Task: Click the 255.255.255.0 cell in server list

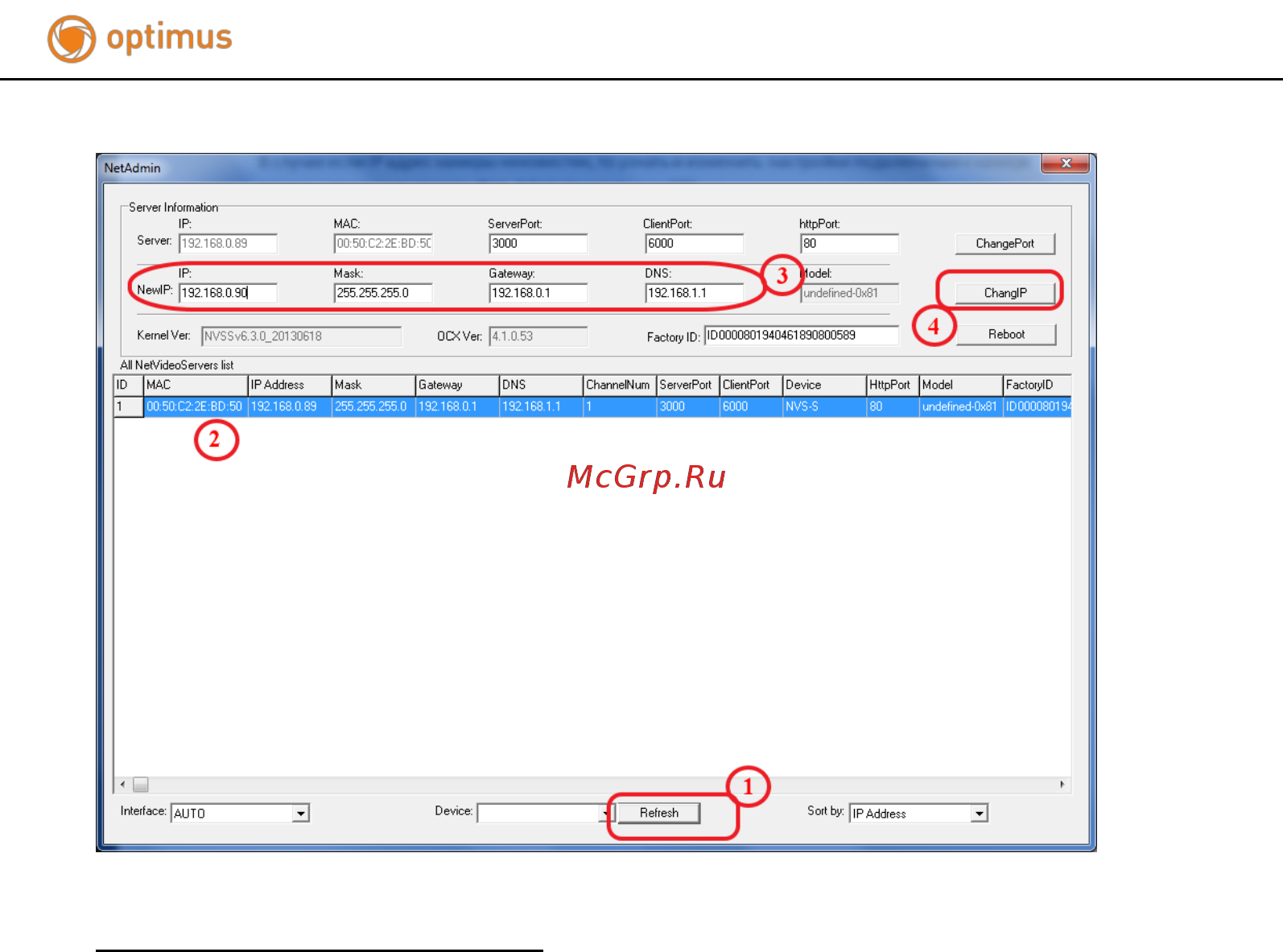Action: point(373,406)
